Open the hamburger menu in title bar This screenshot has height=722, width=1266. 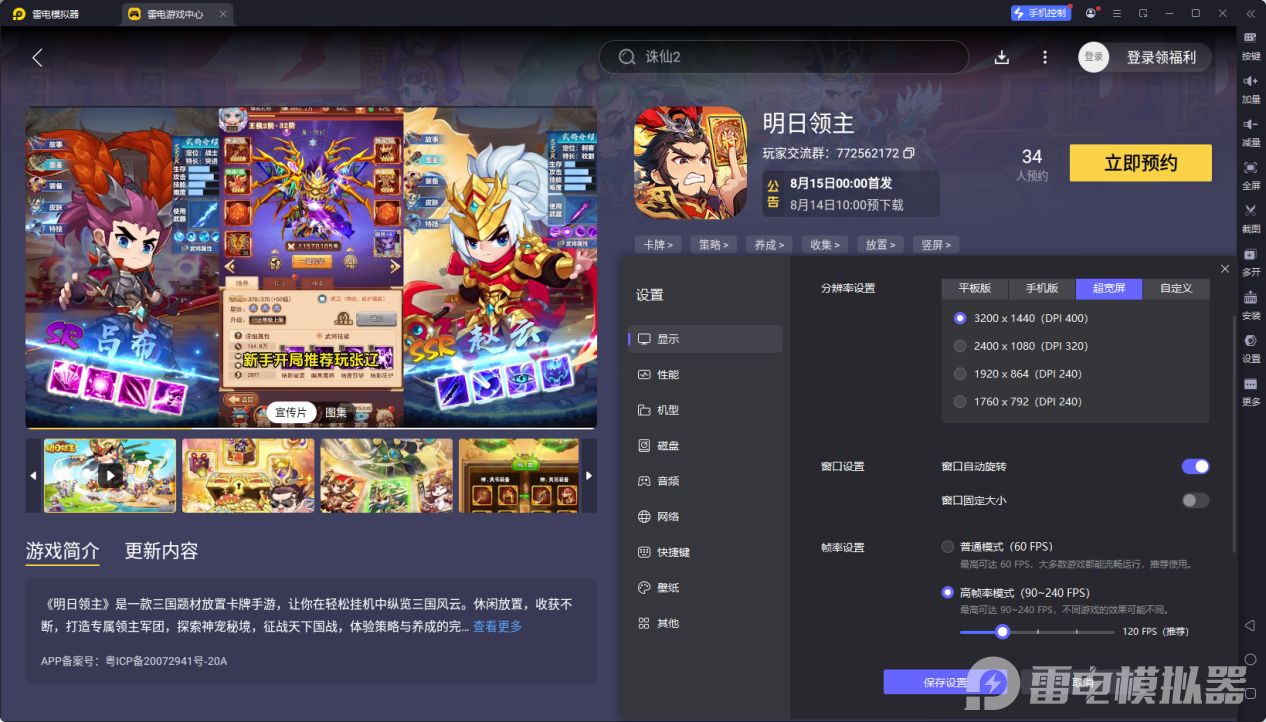click(x=1117, y=13)
